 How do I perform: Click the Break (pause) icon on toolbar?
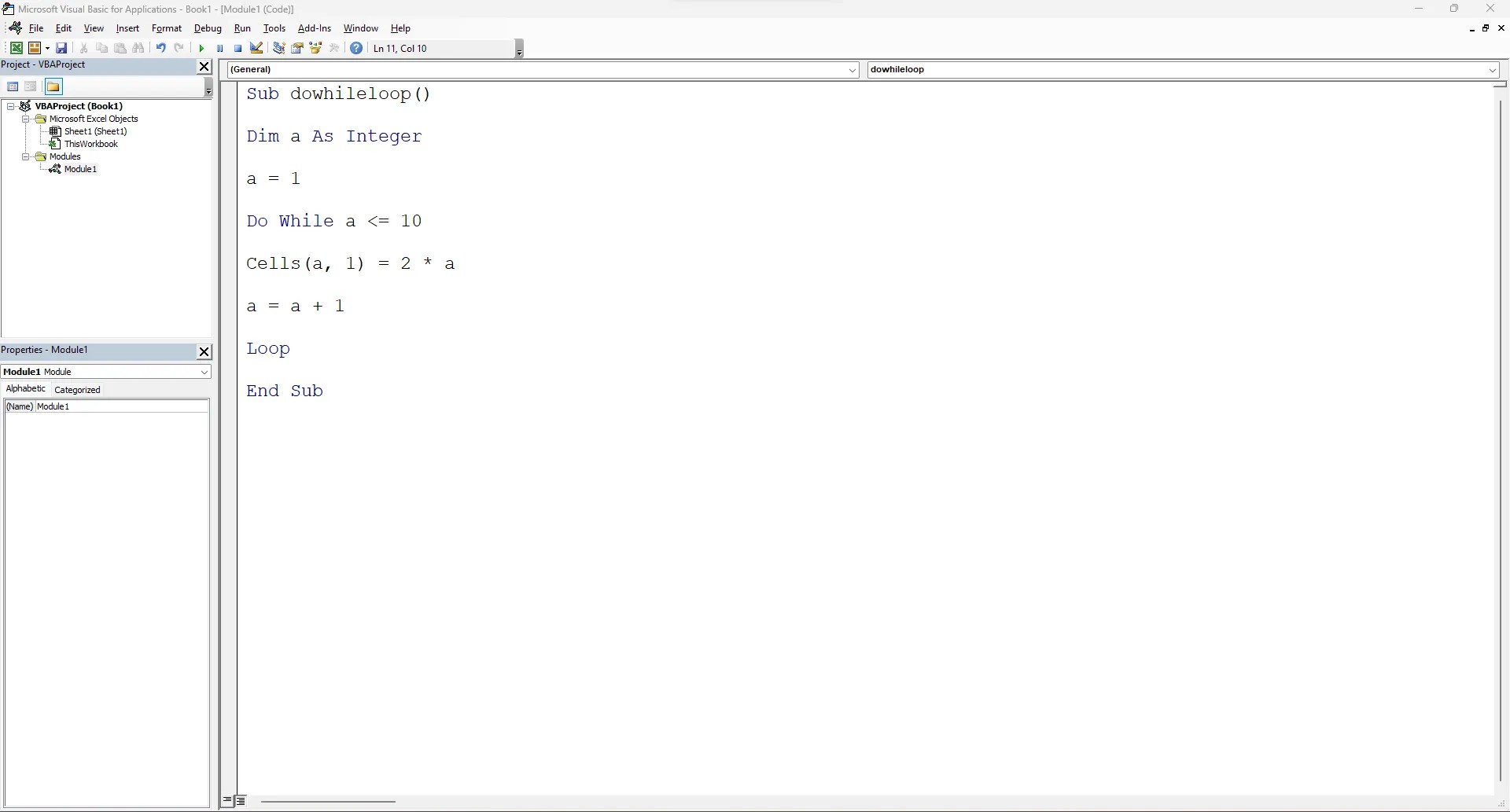point(219,48)
